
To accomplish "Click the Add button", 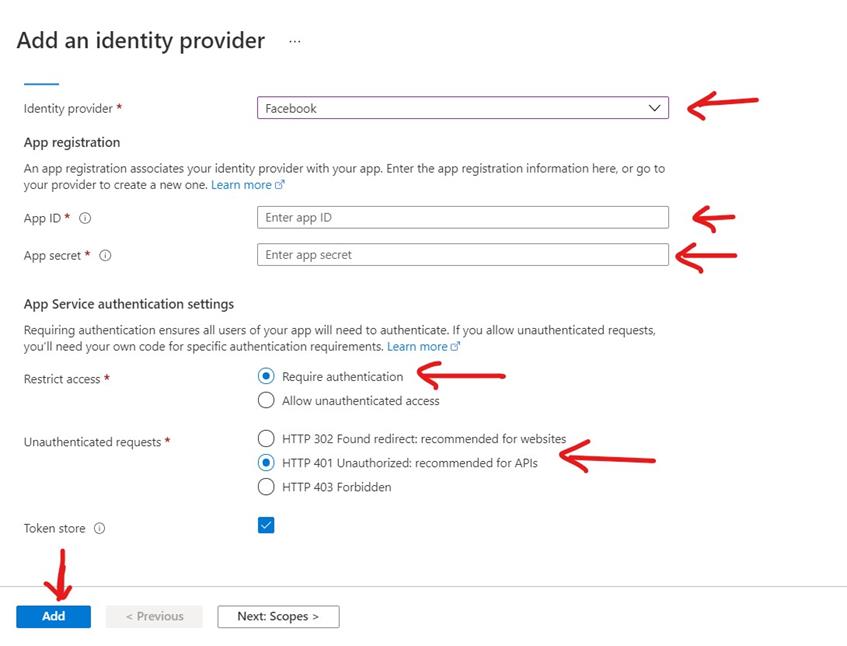I will [x=53, y=616].
